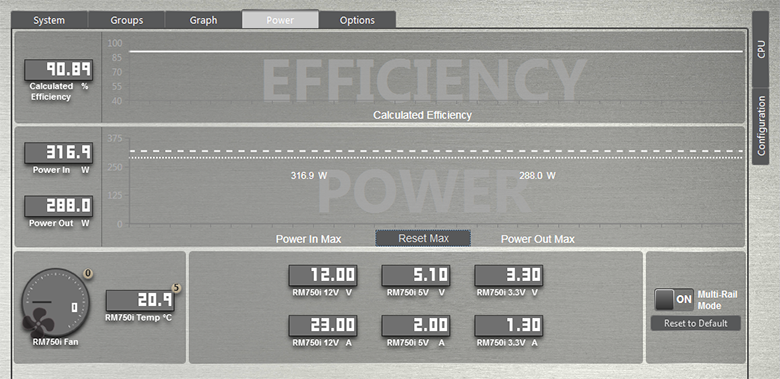
Task: Open the Options tab
Action: [357, 20]
